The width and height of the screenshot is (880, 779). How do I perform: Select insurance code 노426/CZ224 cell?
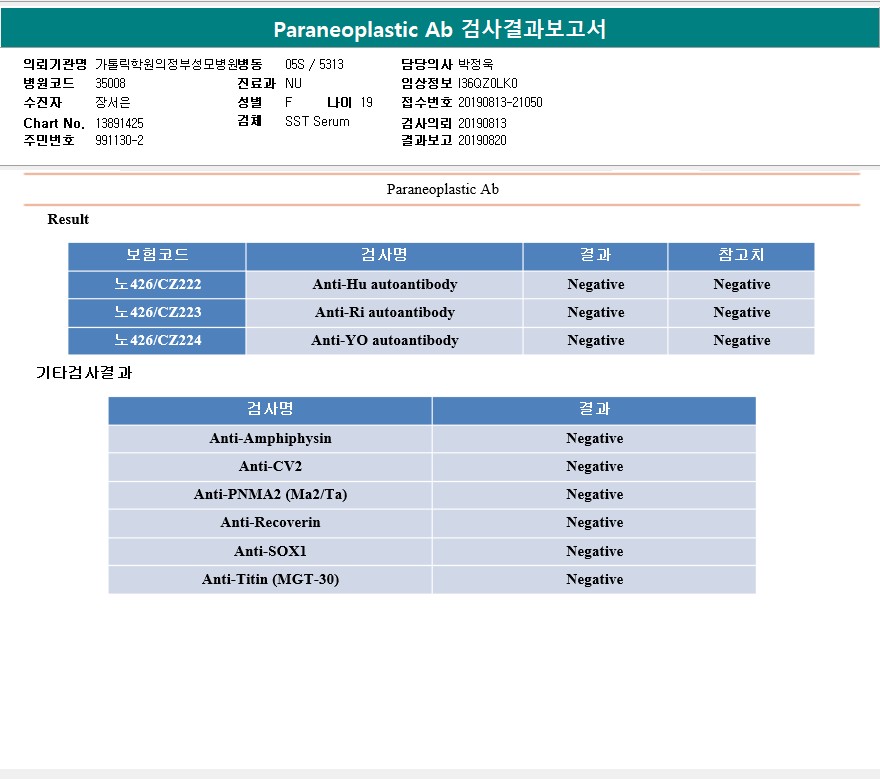(157, 341)
